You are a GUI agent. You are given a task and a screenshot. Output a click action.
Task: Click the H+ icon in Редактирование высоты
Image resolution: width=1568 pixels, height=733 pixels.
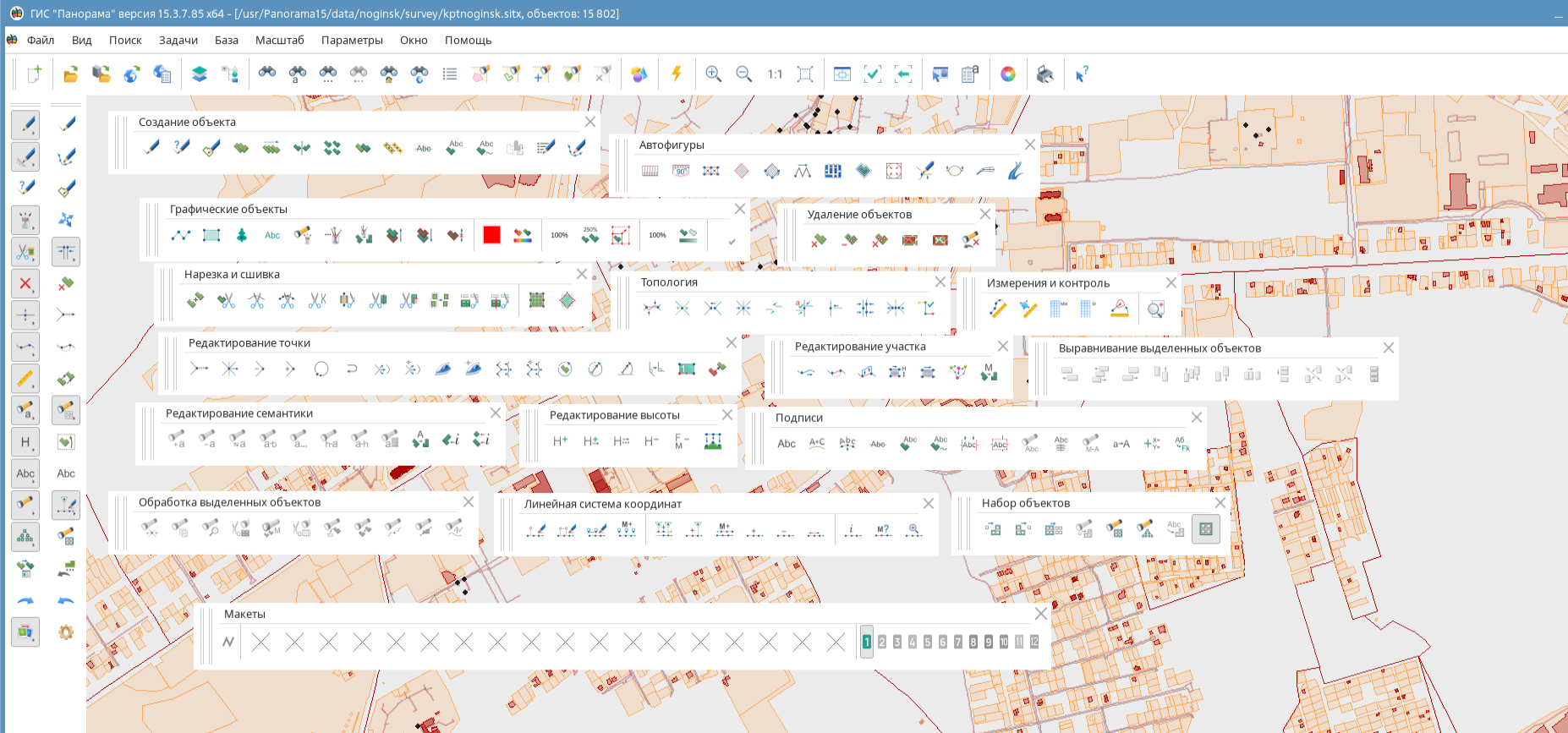560,441
